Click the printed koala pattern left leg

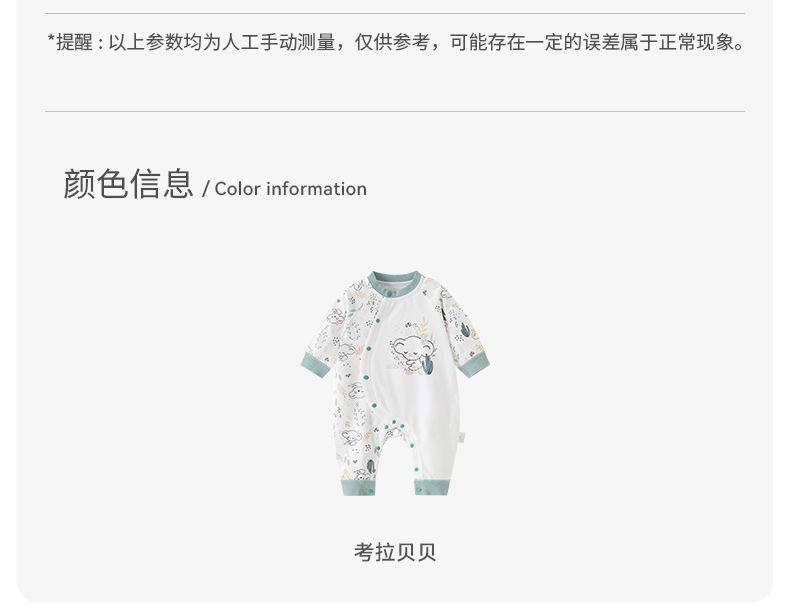click(357, 436)
